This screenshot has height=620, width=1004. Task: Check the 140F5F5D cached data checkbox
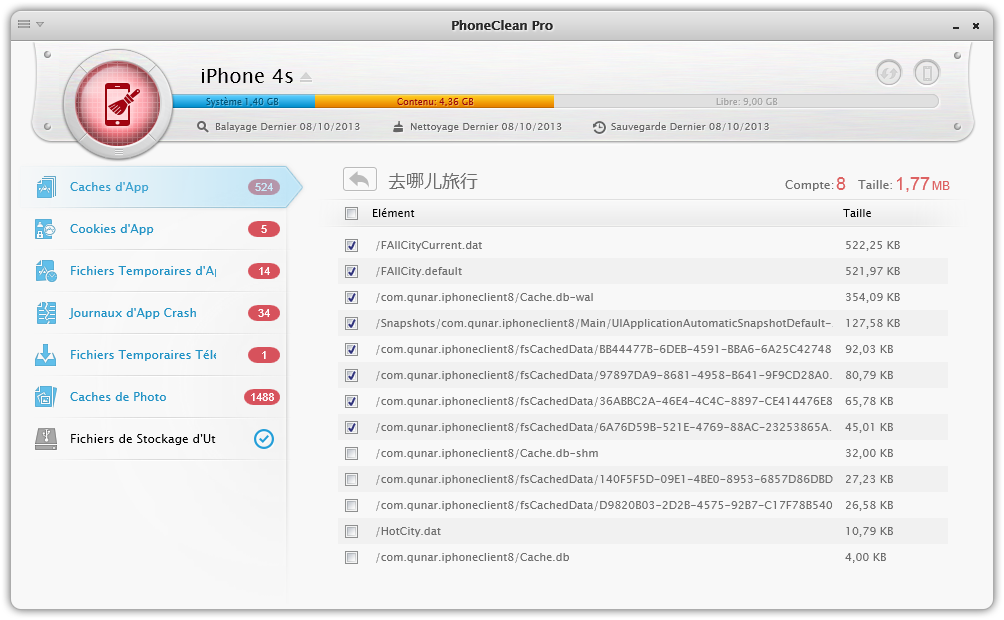[x=352, y=479]
